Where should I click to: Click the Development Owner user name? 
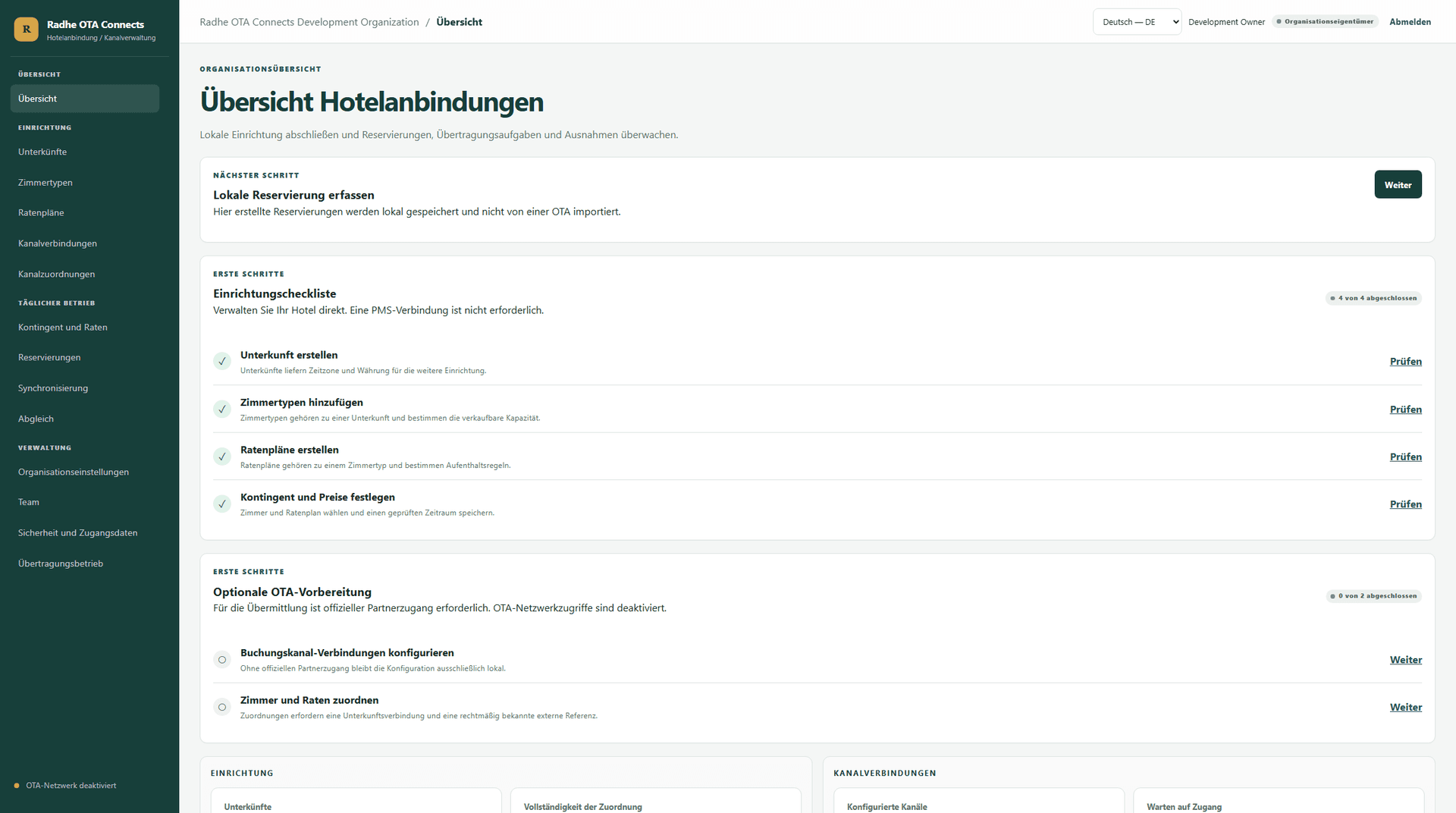point(1226,22)
